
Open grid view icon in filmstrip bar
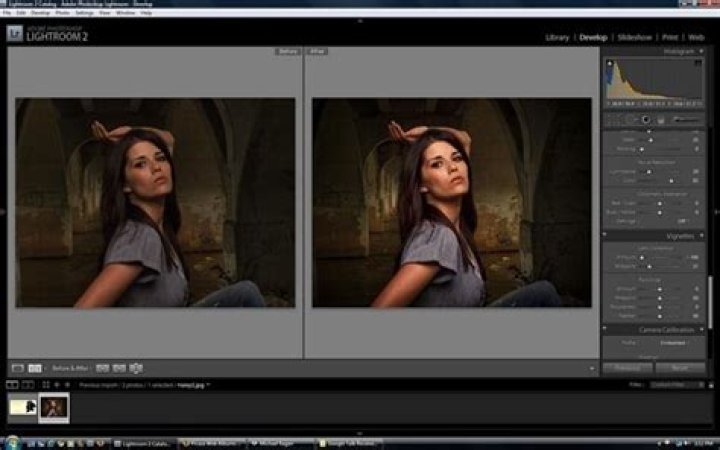pyautogui.click(x=45, y=385)
